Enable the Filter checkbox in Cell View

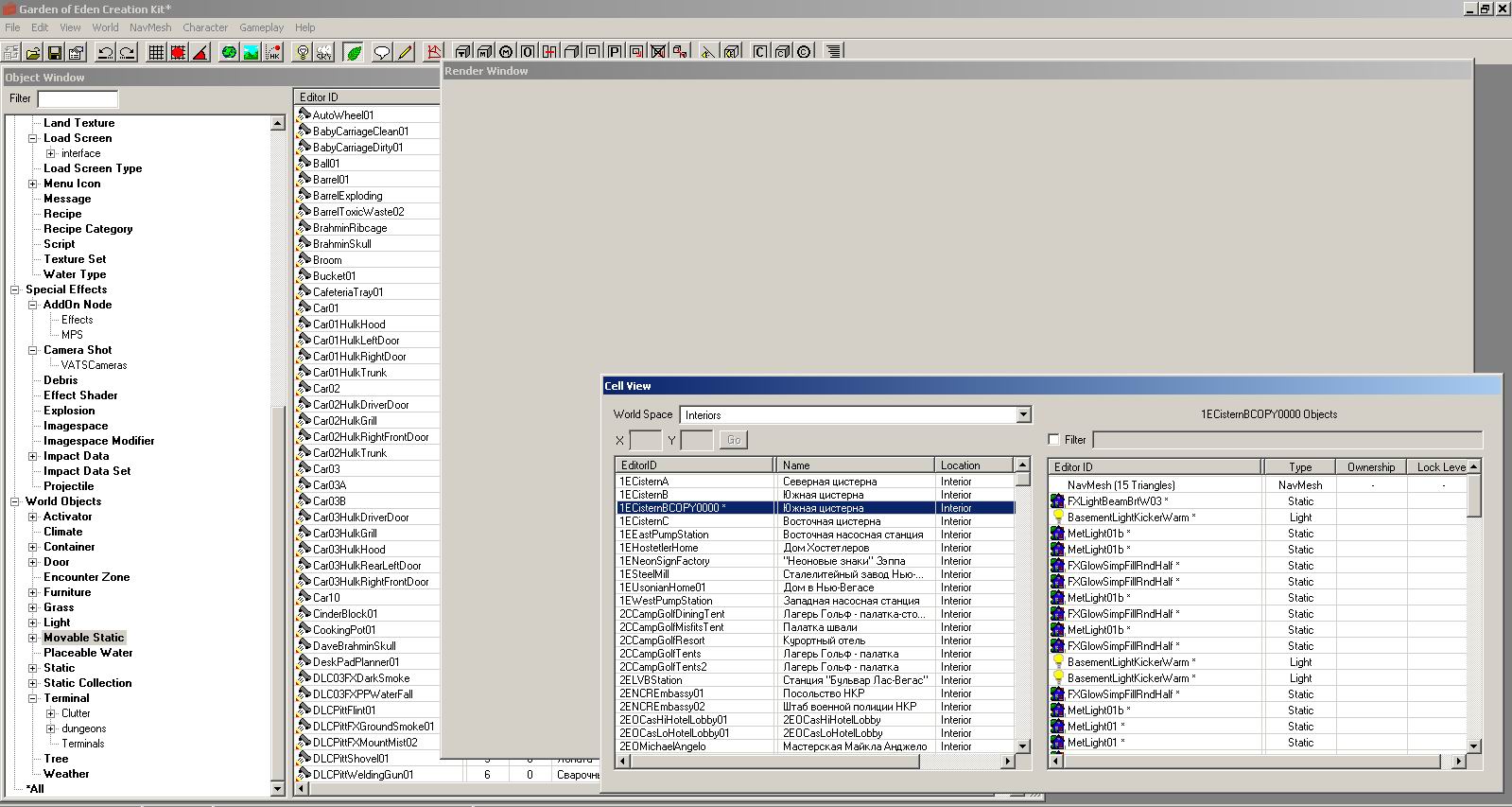[x=1053, y=440]
